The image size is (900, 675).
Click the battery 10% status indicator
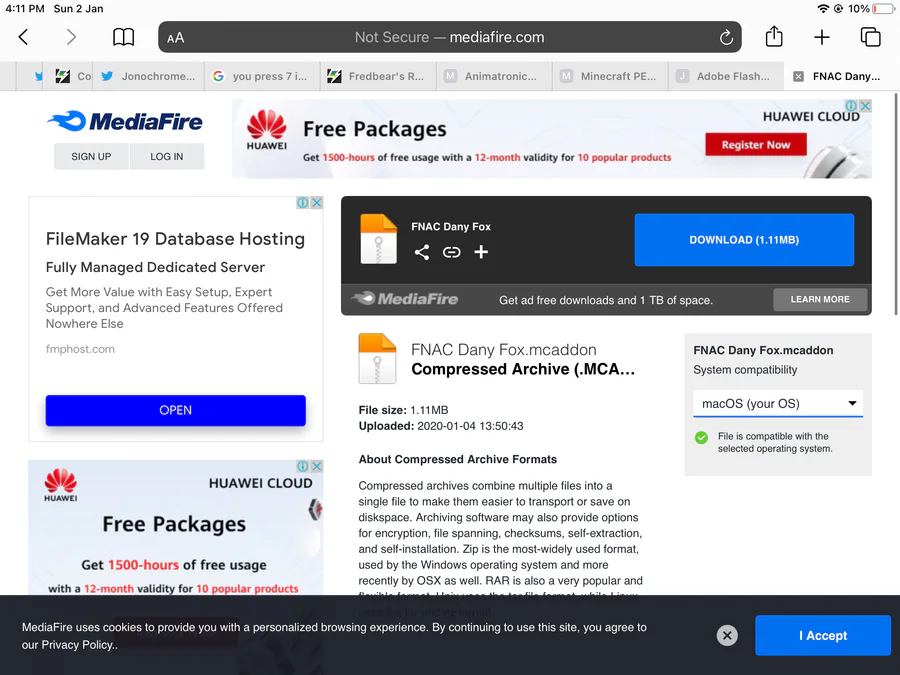coord(872,9)
